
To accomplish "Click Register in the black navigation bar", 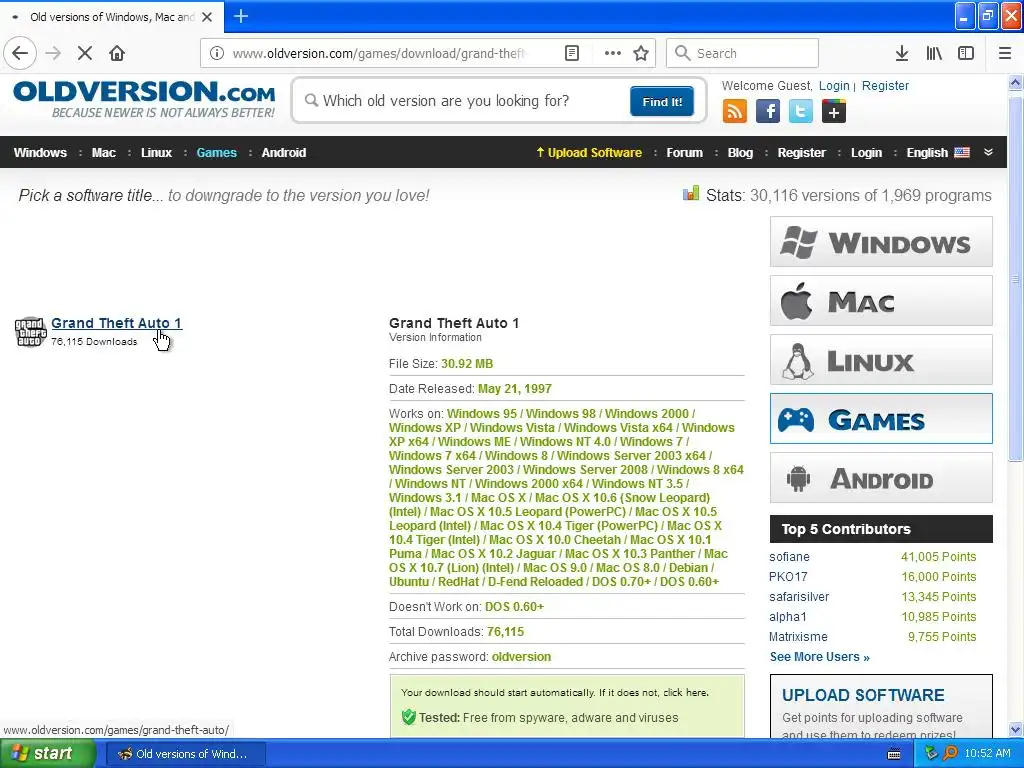I will click(801, 152).
